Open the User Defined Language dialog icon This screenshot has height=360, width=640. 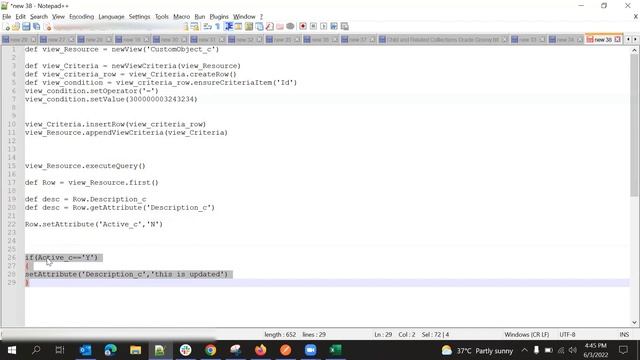coord(238,27)
